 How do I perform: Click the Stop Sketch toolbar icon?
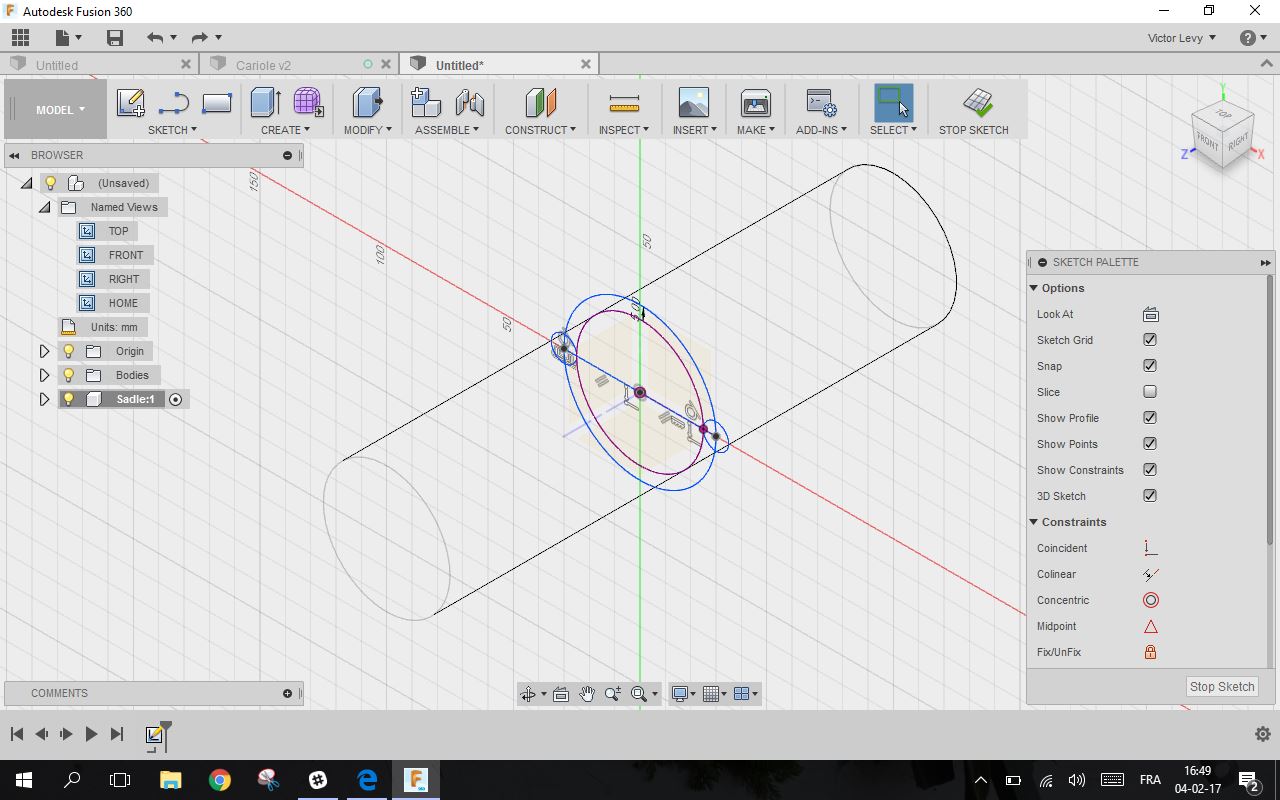976,103
